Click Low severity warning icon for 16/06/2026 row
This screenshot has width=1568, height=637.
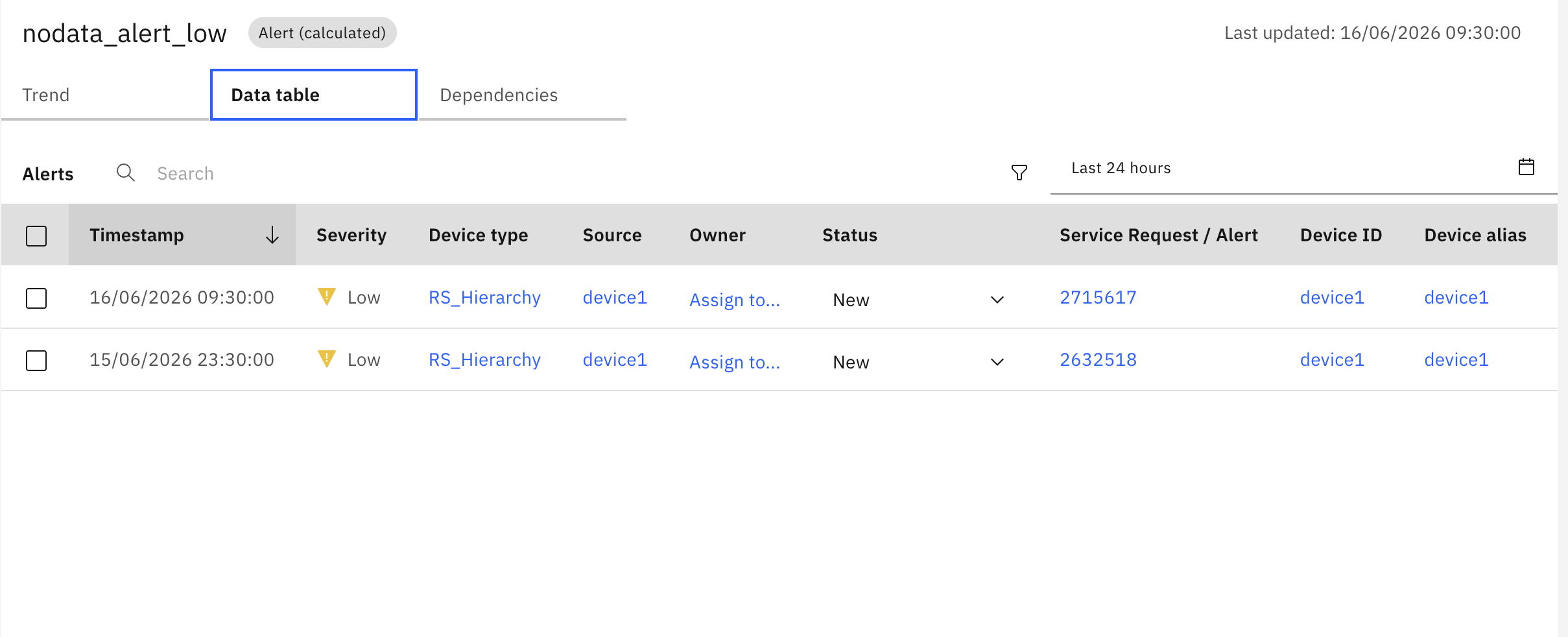327,296
